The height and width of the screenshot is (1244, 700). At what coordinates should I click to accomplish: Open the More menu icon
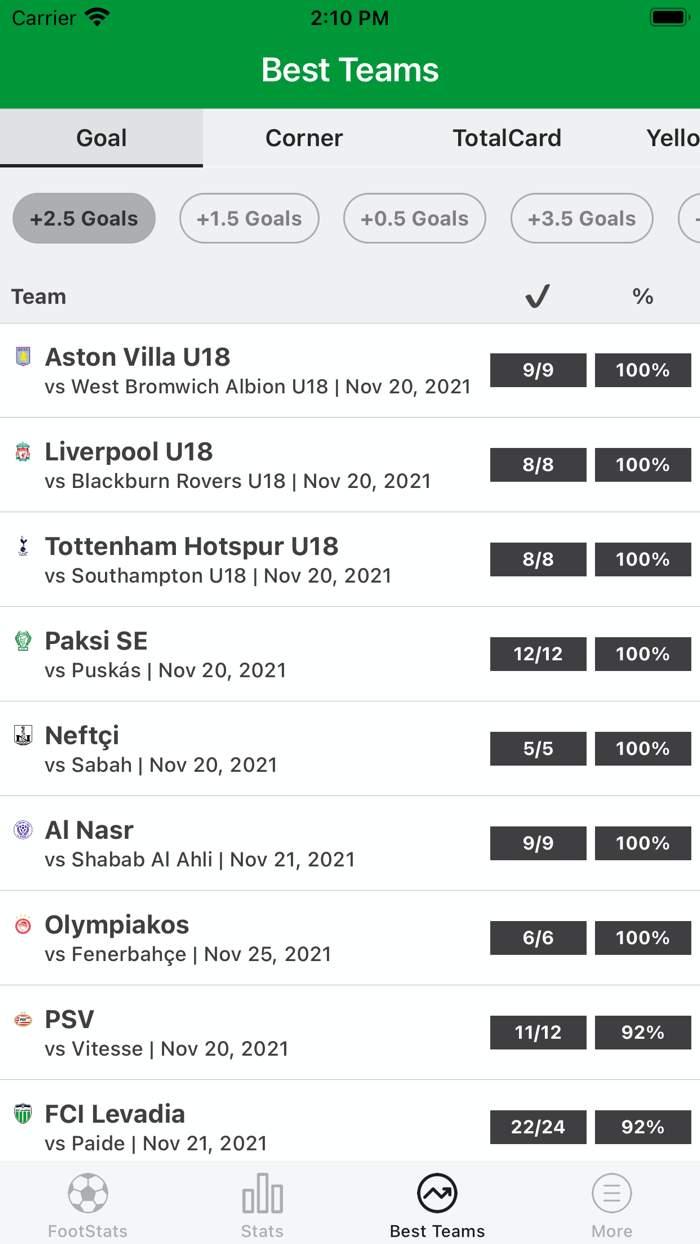(612, 1192)
